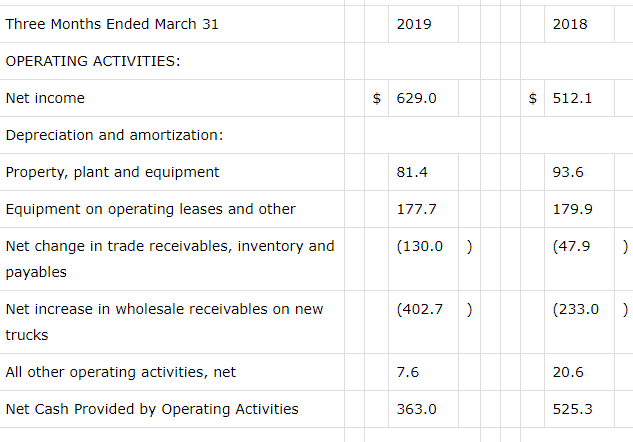Screen dimensions: 633x442
Task: Click the OPERATING ACTIVITIES heading
Action: click(93, 61)
